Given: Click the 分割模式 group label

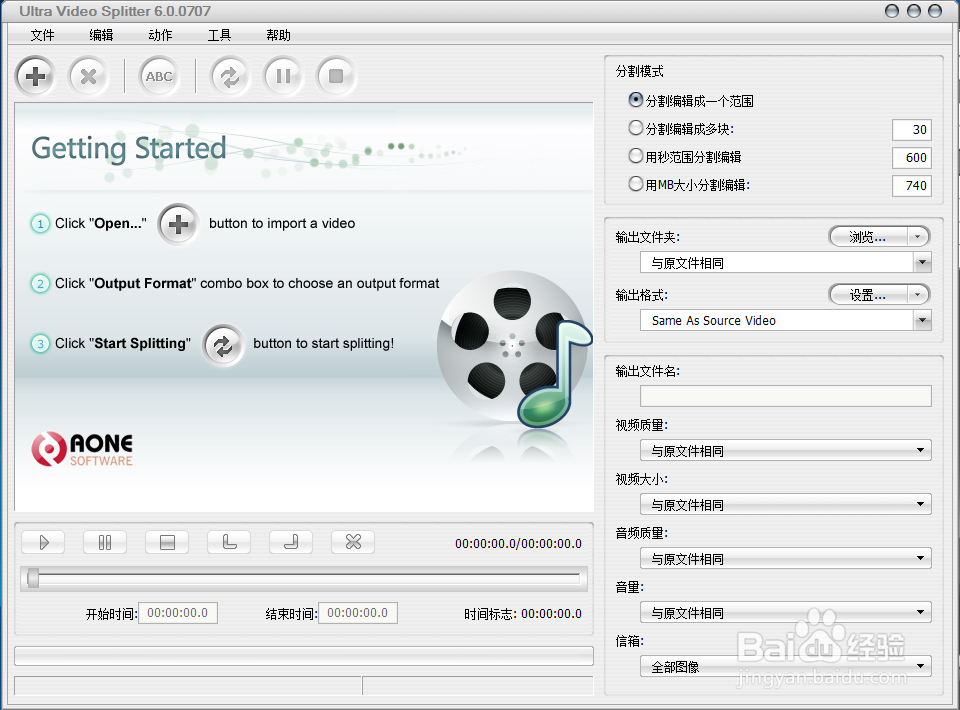Looking at the screenshot, I should pyautogui.click(x=639, y=71).
